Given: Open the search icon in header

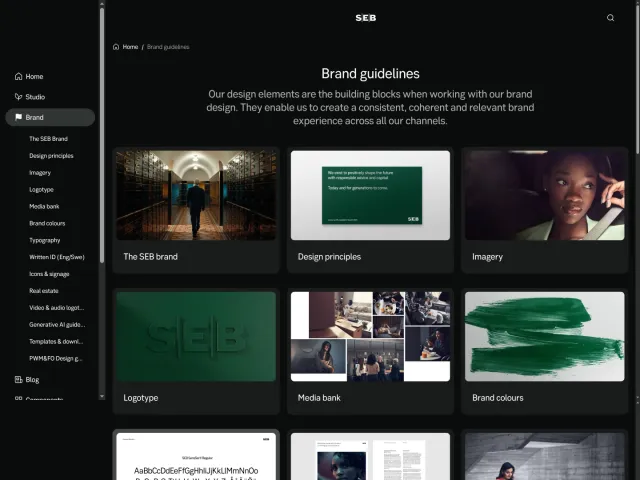Looking at the screenshot, I should coord(610,18).
